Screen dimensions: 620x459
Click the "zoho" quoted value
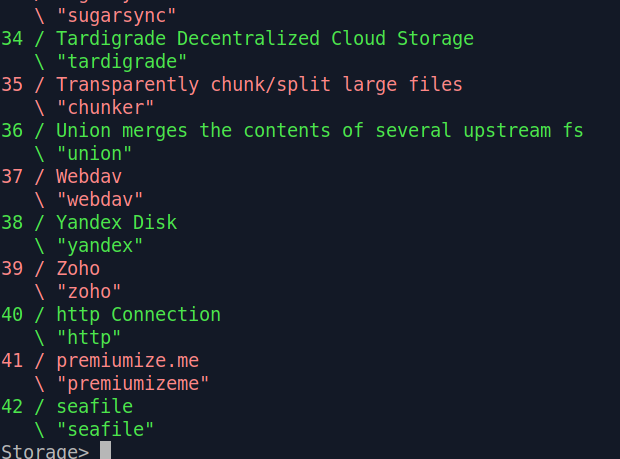click(x=89, y=291)
